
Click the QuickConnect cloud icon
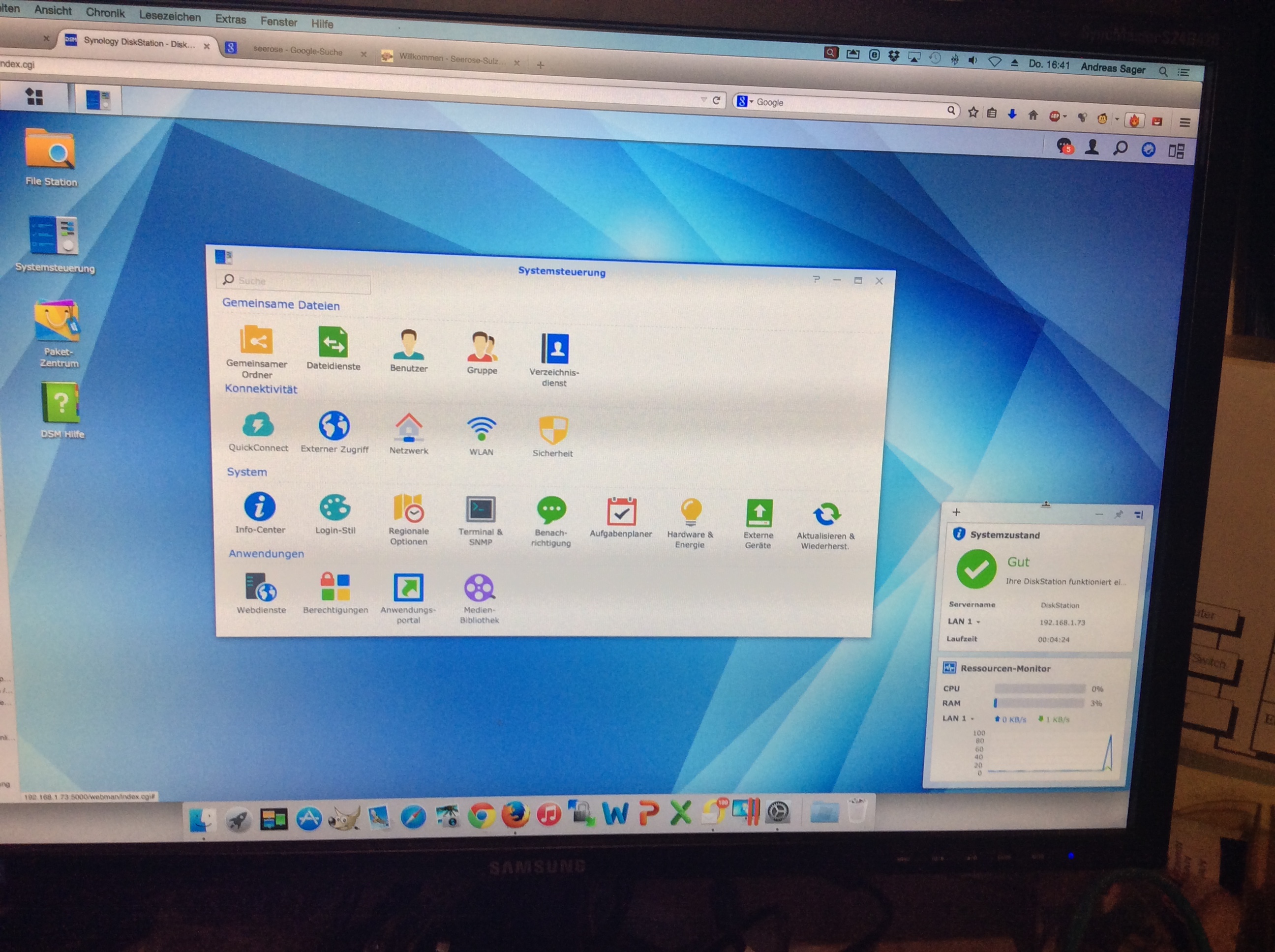point(258,425)
